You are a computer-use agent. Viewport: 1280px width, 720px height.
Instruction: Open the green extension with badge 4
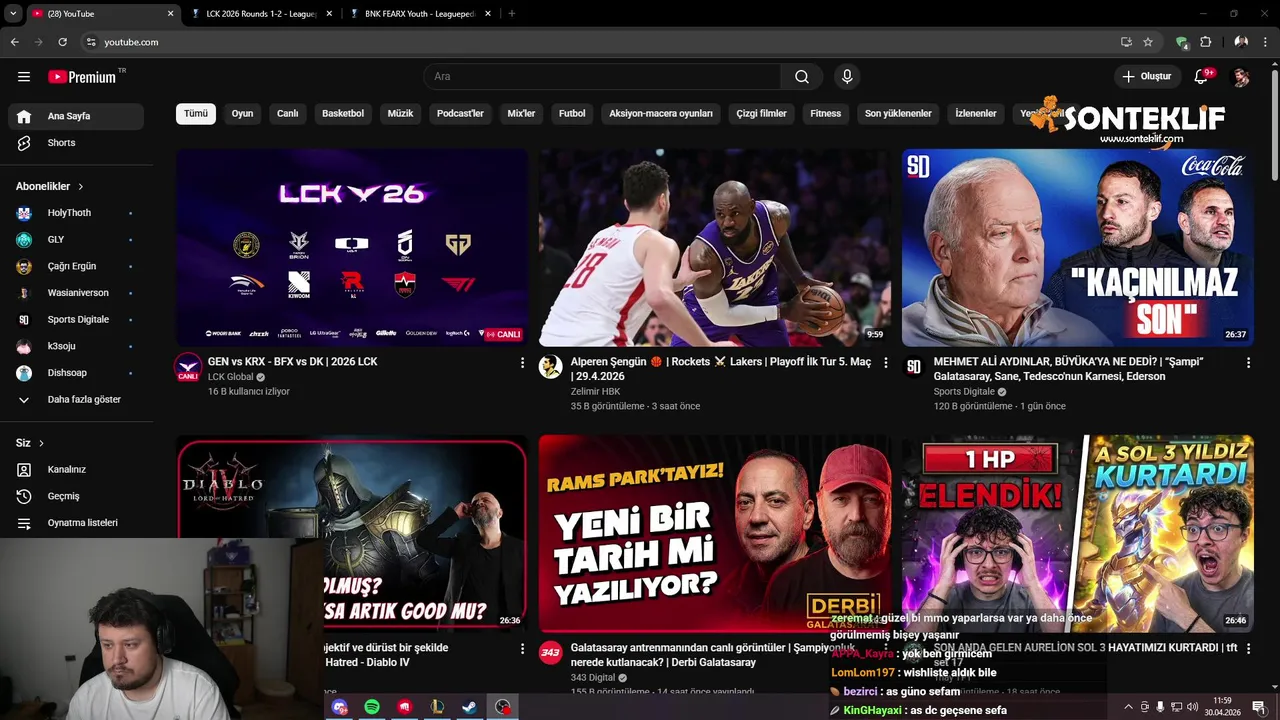(1182, 42)
